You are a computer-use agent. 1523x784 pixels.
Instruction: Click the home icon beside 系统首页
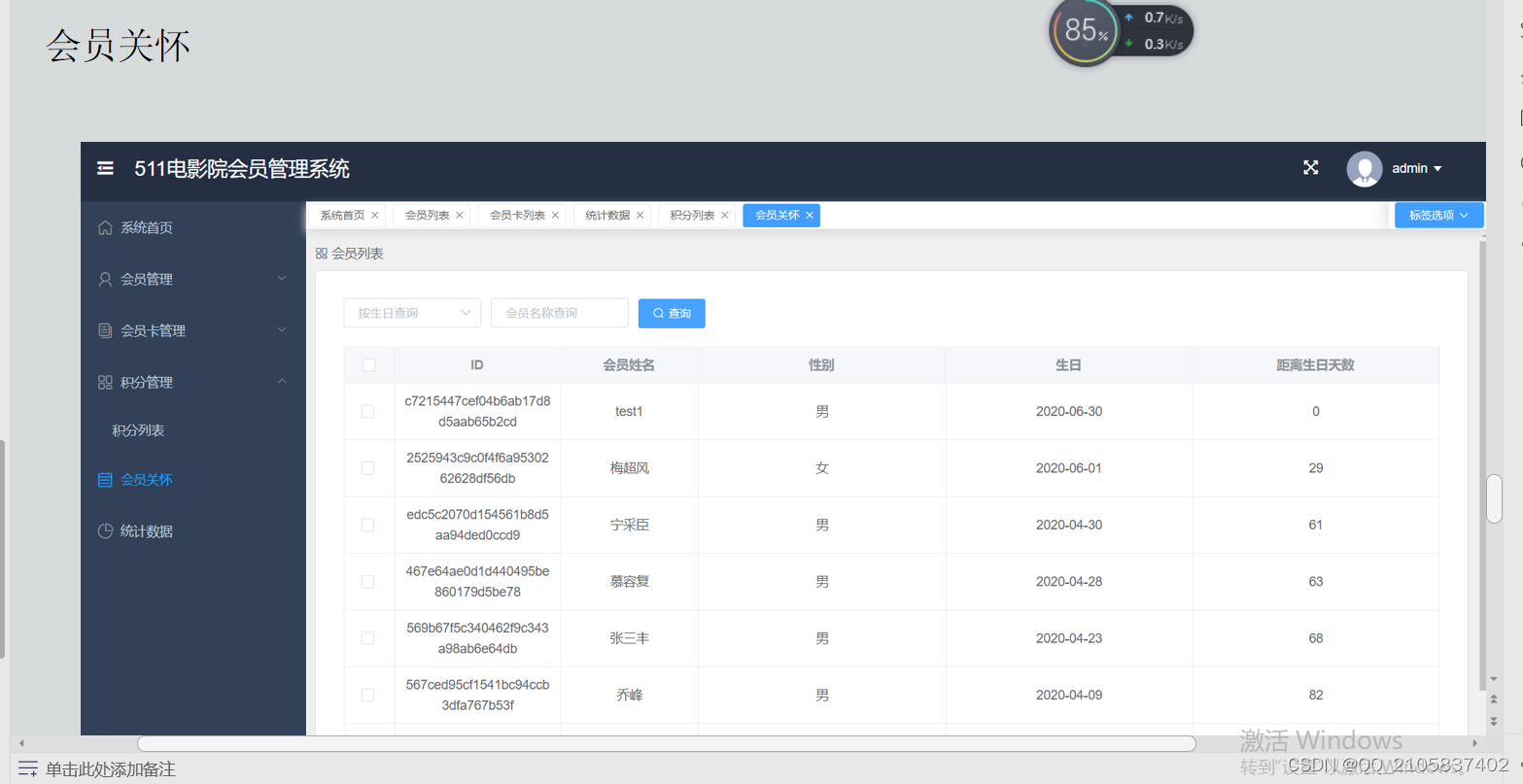pyautogui.click(x=105, y=227)
